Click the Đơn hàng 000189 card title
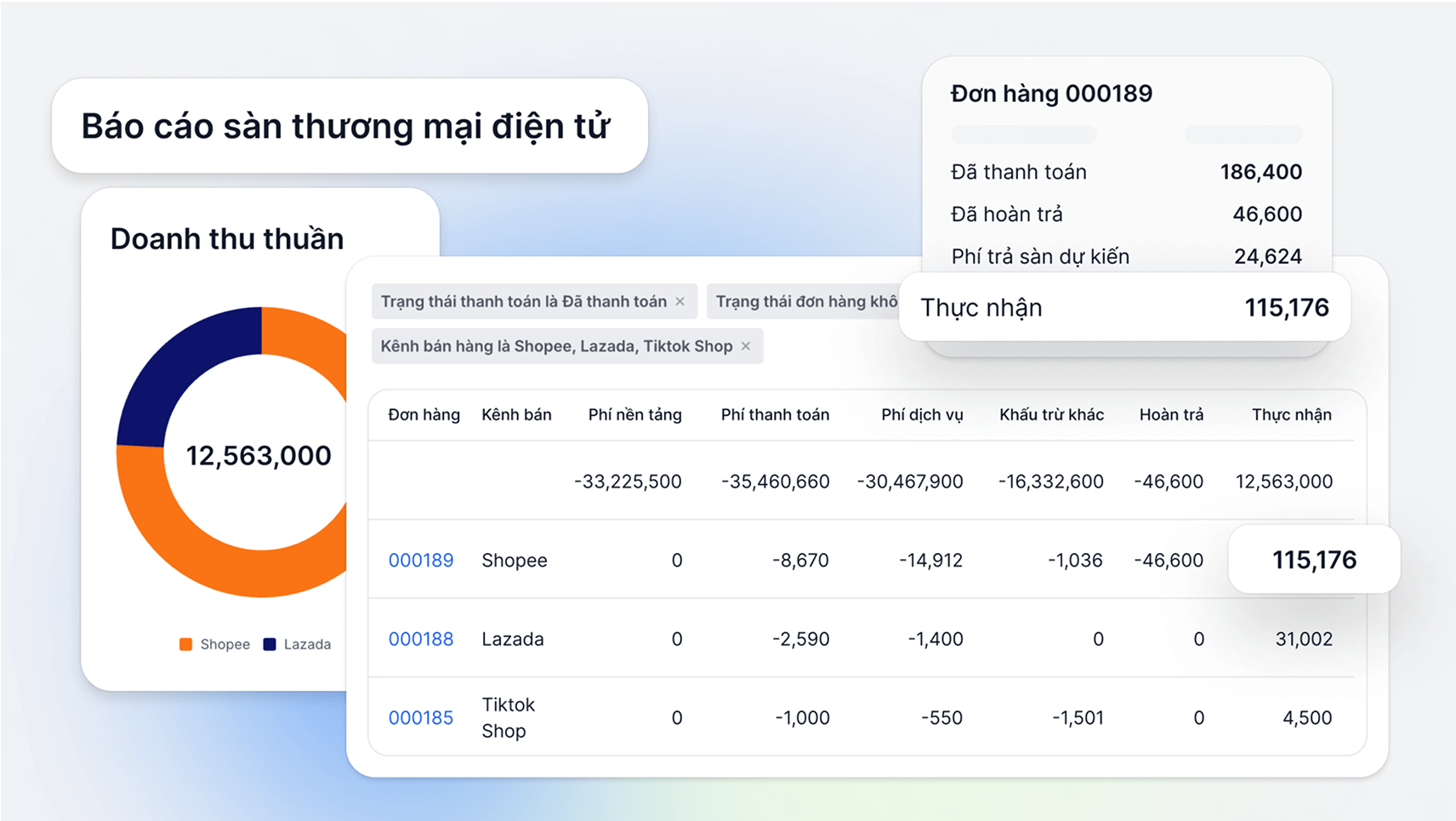Screen dimensions: 1456x821 point(1051,94)
